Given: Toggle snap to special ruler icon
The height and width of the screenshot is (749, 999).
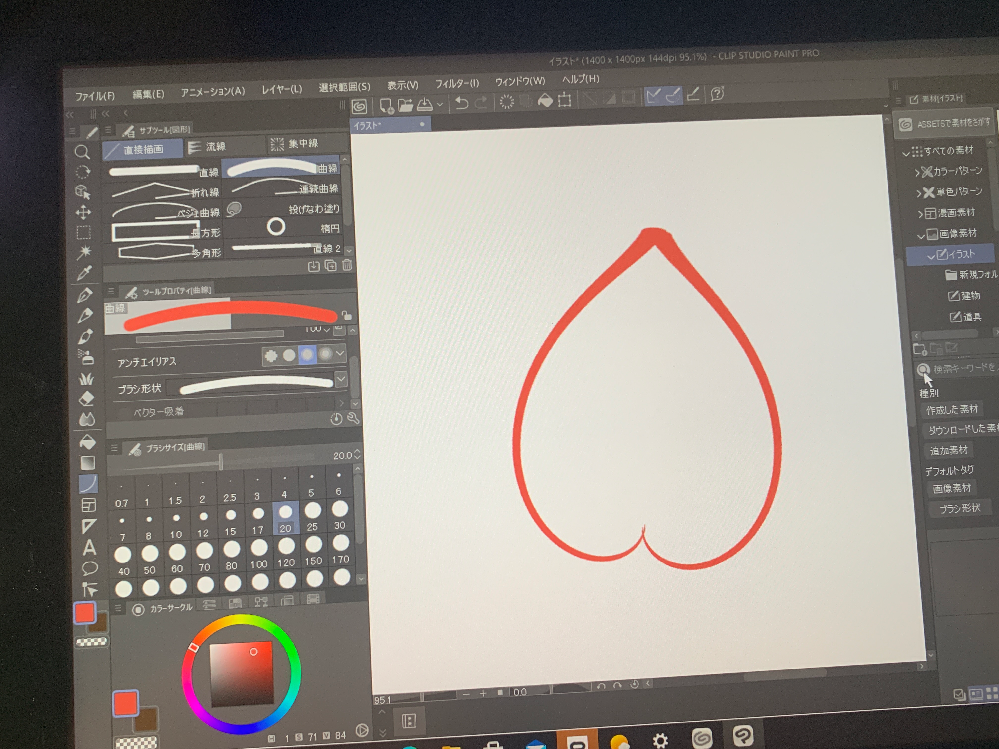Looking at the screenshot, I should coord(673,96).
